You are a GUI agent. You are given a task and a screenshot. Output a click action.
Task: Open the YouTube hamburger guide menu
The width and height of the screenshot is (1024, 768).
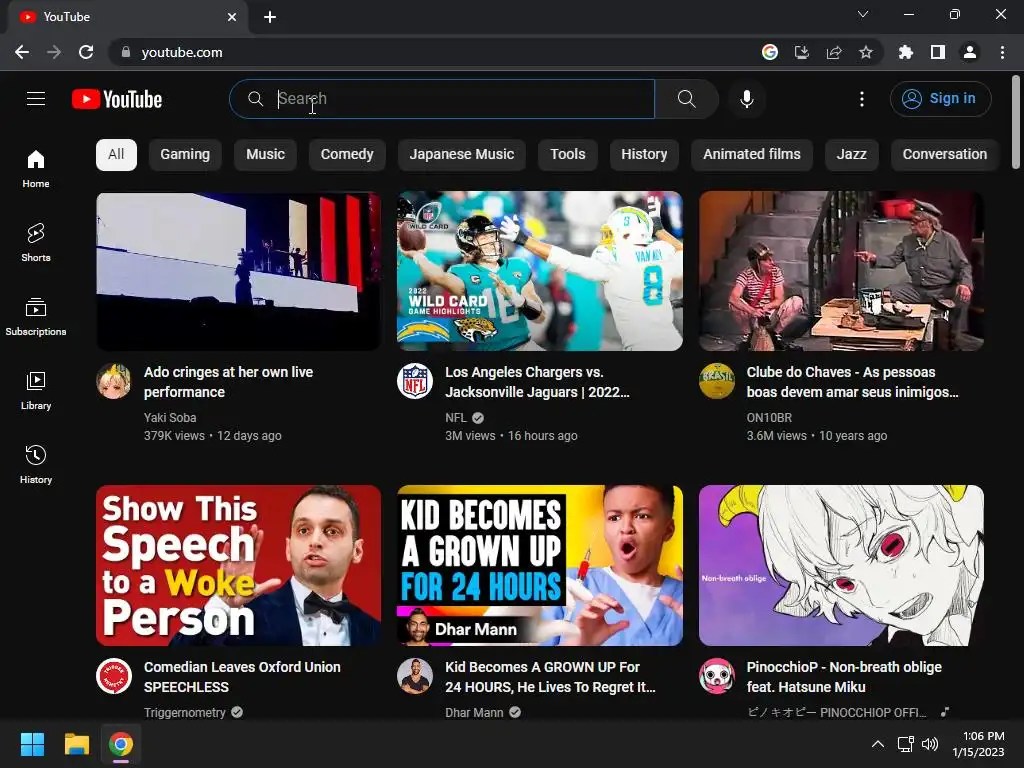(36, 99)
